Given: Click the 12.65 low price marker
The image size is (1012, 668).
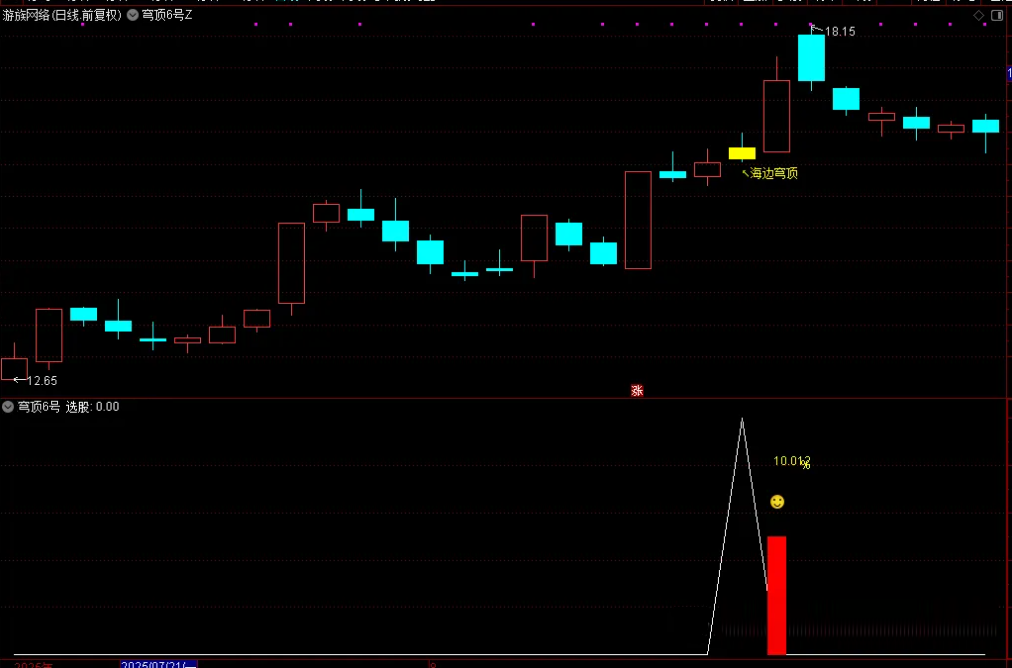Looking at the screenshot, I should coord(41,381).
